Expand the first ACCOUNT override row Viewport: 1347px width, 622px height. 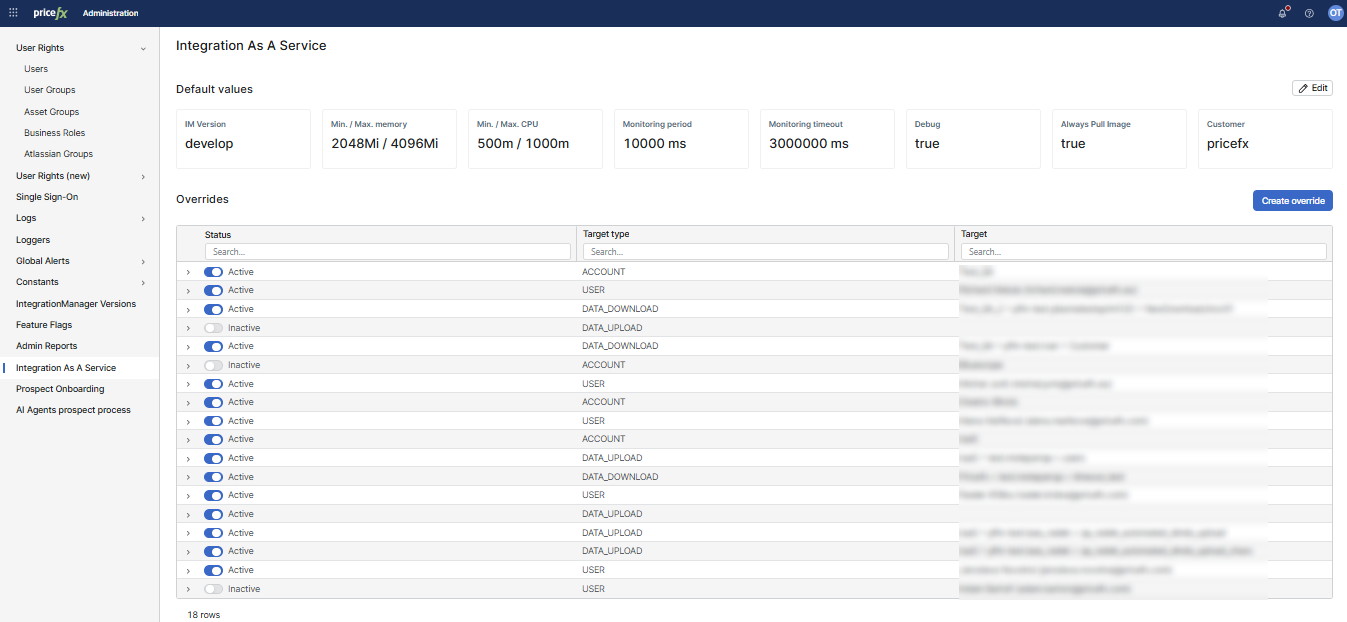(x=188, y=272)
